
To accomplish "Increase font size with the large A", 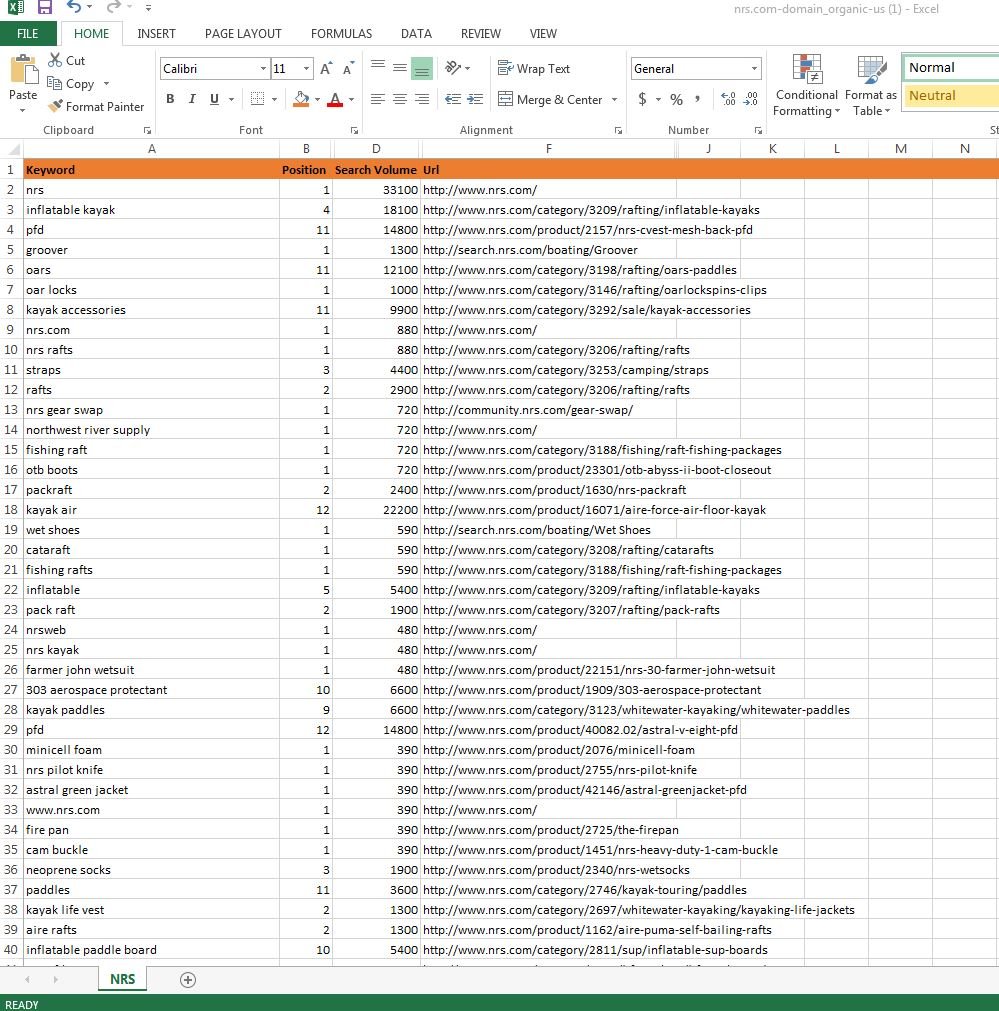I will (326, 68).
